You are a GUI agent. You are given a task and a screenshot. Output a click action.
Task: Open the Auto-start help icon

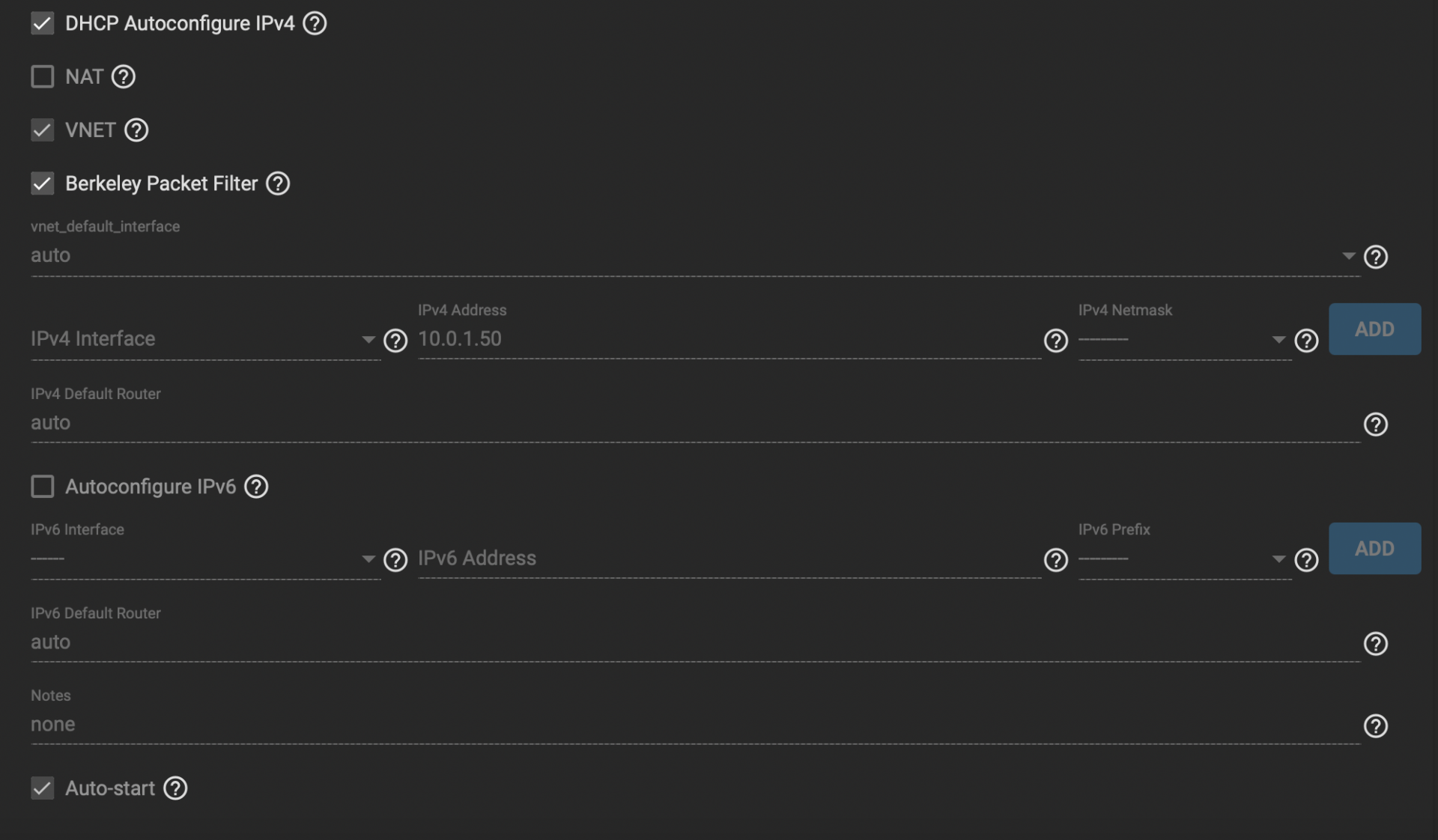[x=175, y=788]
